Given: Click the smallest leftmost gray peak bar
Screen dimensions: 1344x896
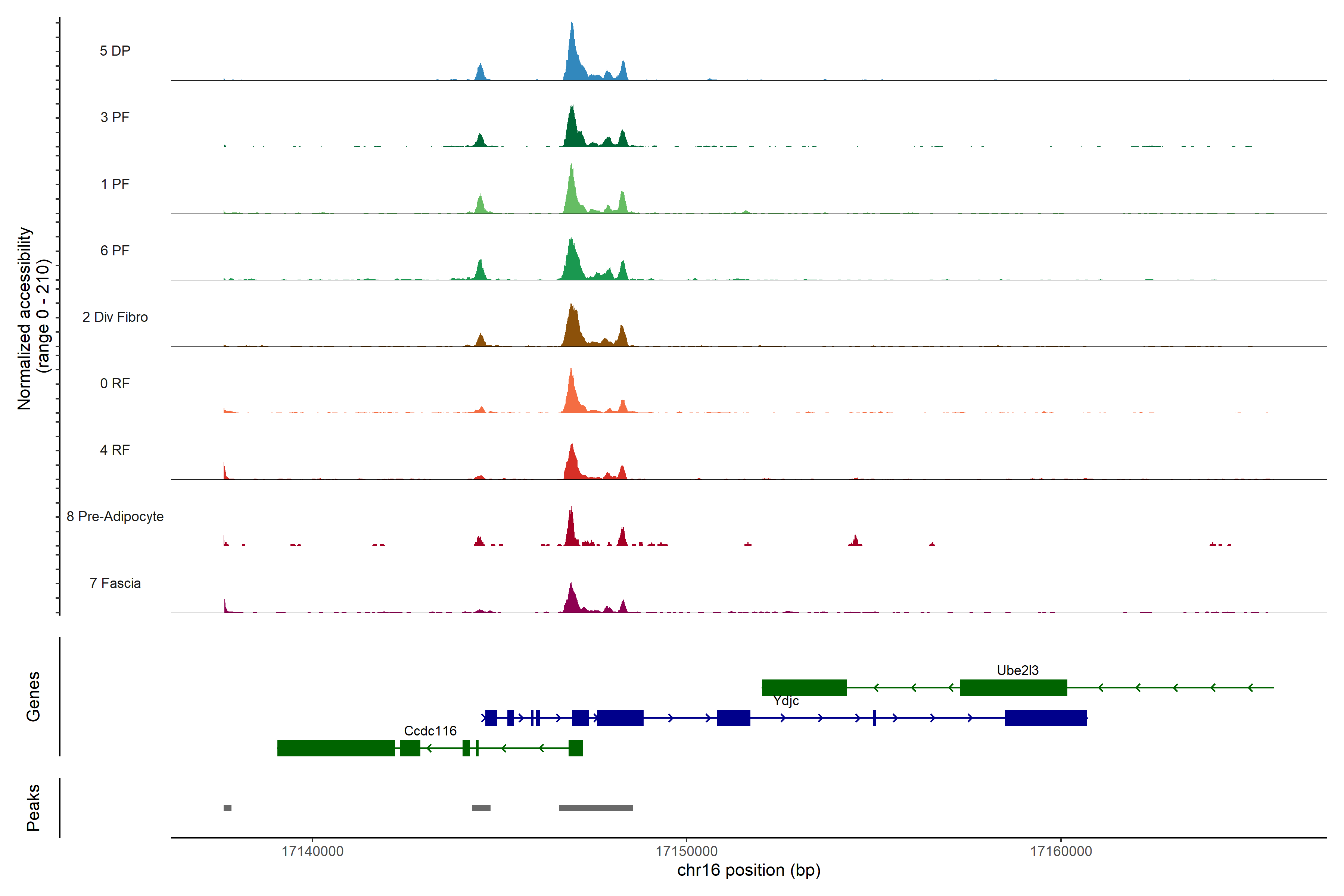Looking at the screenshot, I should point(227,808).
